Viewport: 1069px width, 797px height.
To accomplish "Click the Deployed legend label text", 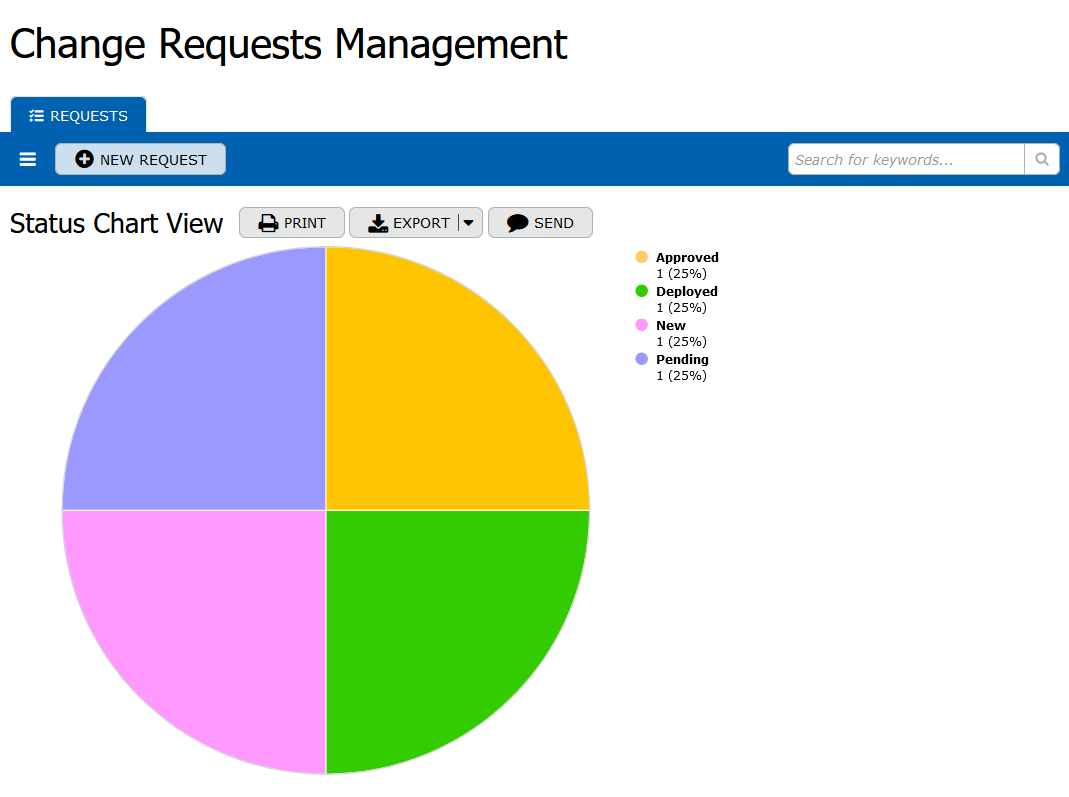I will point(686,292).
